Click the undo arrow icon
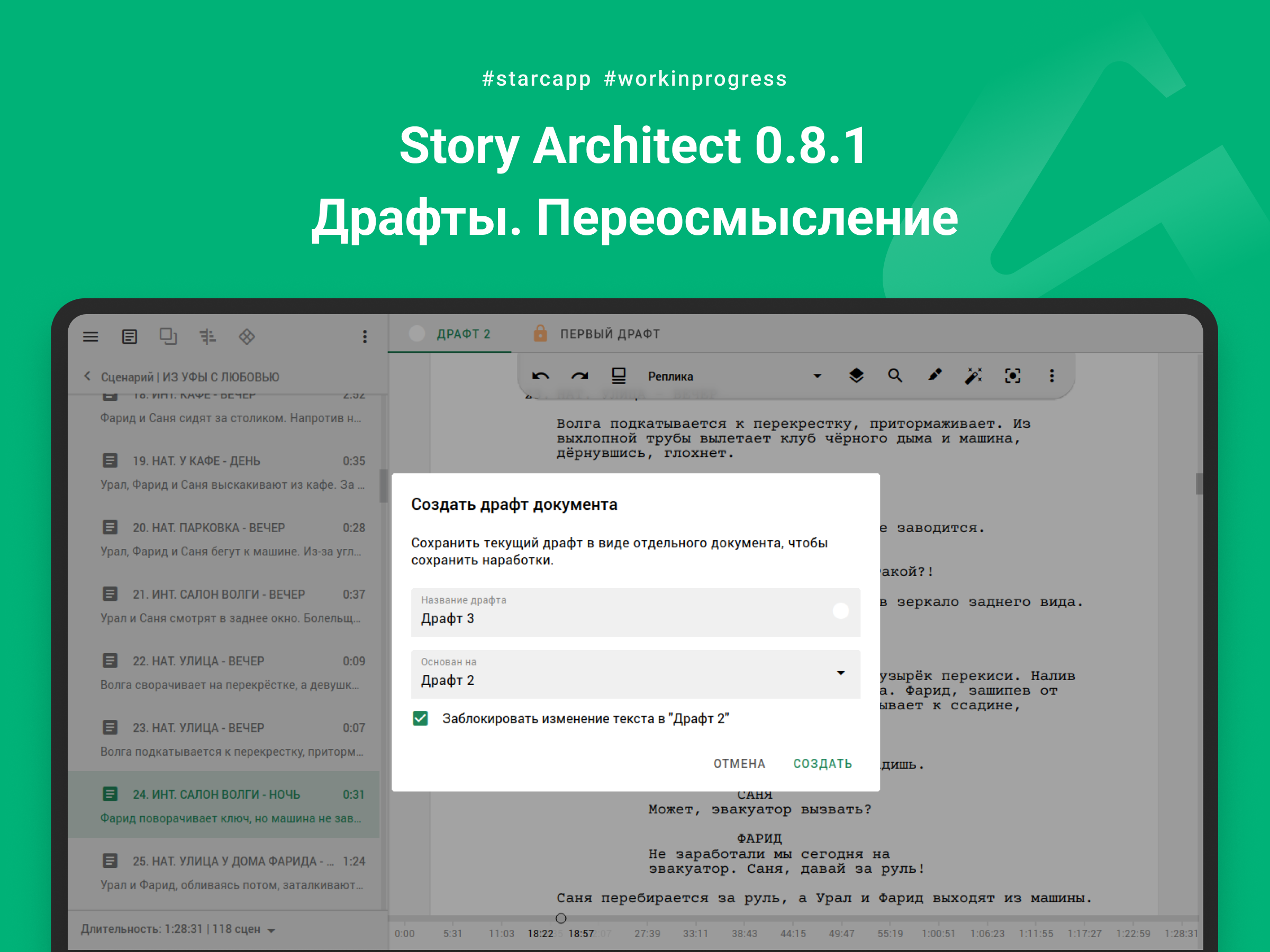Image resolution: width=1270 pixels, height=952 pixels. (540, 377)
